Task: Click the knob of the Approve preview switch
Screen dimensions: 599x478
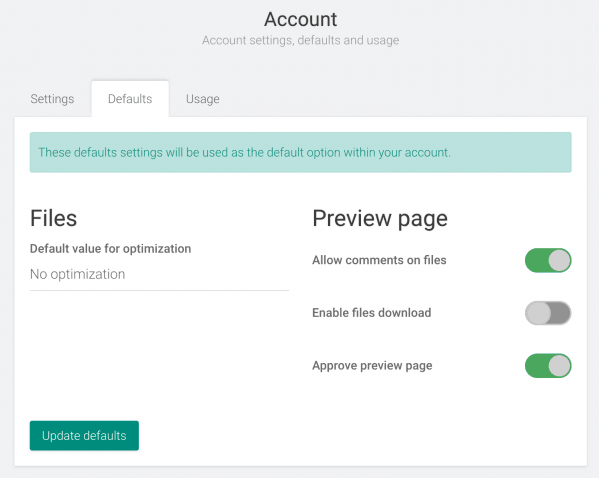Action: pyautogui.click(x=559, y=366)
